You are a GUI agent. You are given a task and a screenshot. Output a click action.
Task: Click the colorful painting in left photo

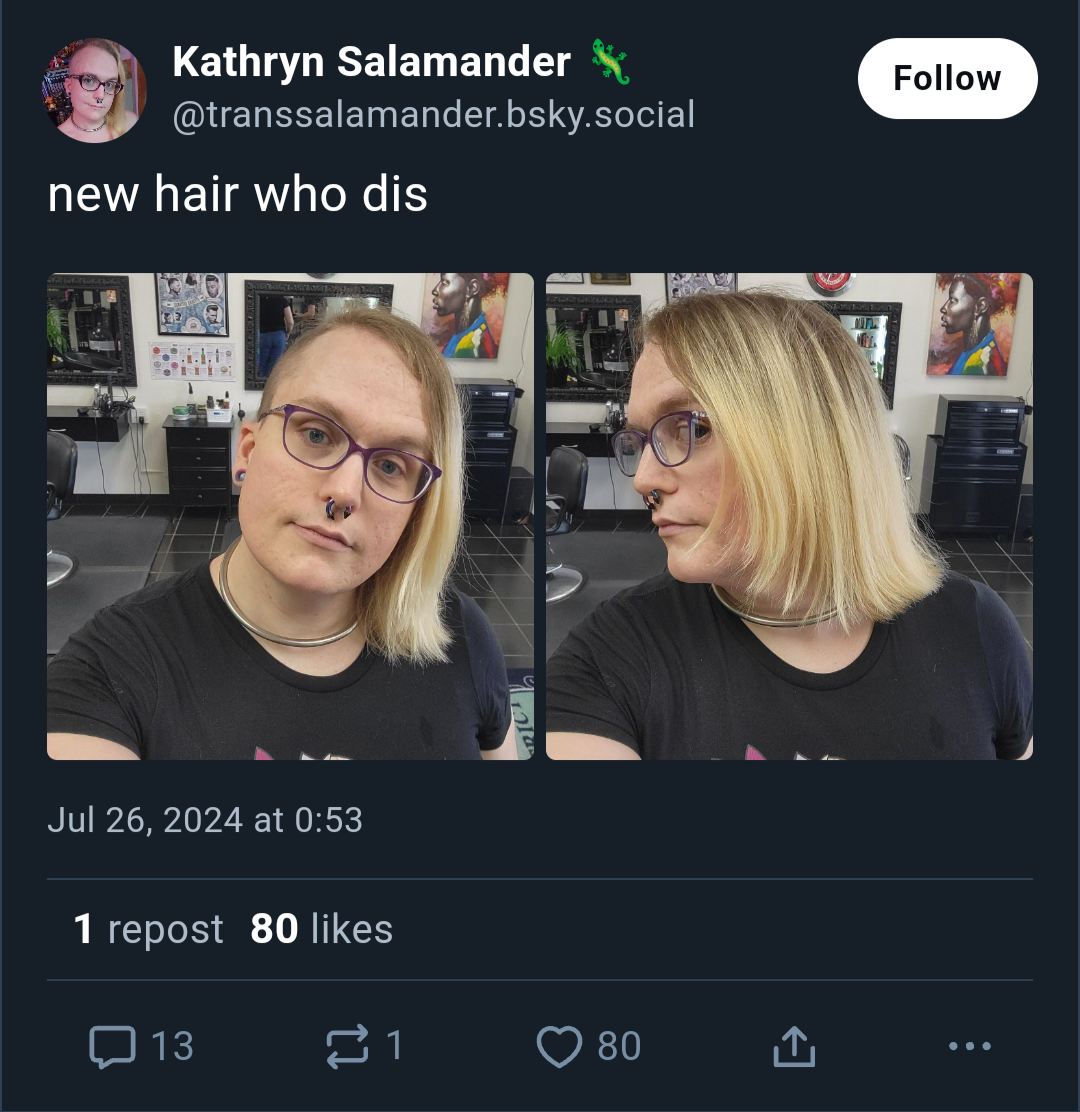pyautogui.click(x=464, y=316)
